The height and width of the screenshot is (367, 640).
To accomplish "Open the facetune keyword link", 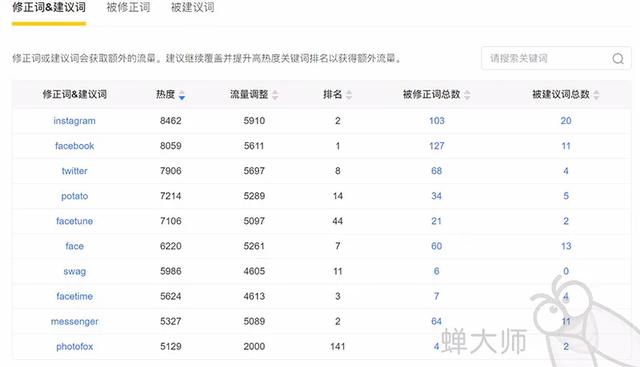I will [x=74, y=221].
